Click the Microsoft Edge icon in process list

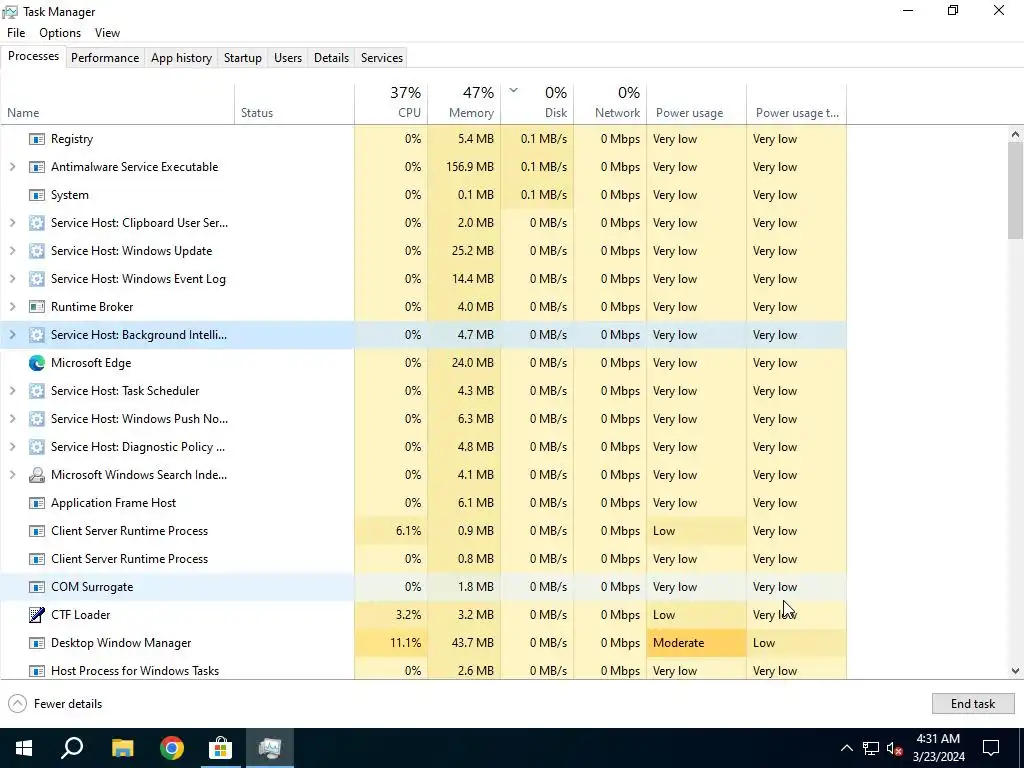pos(37,363)
